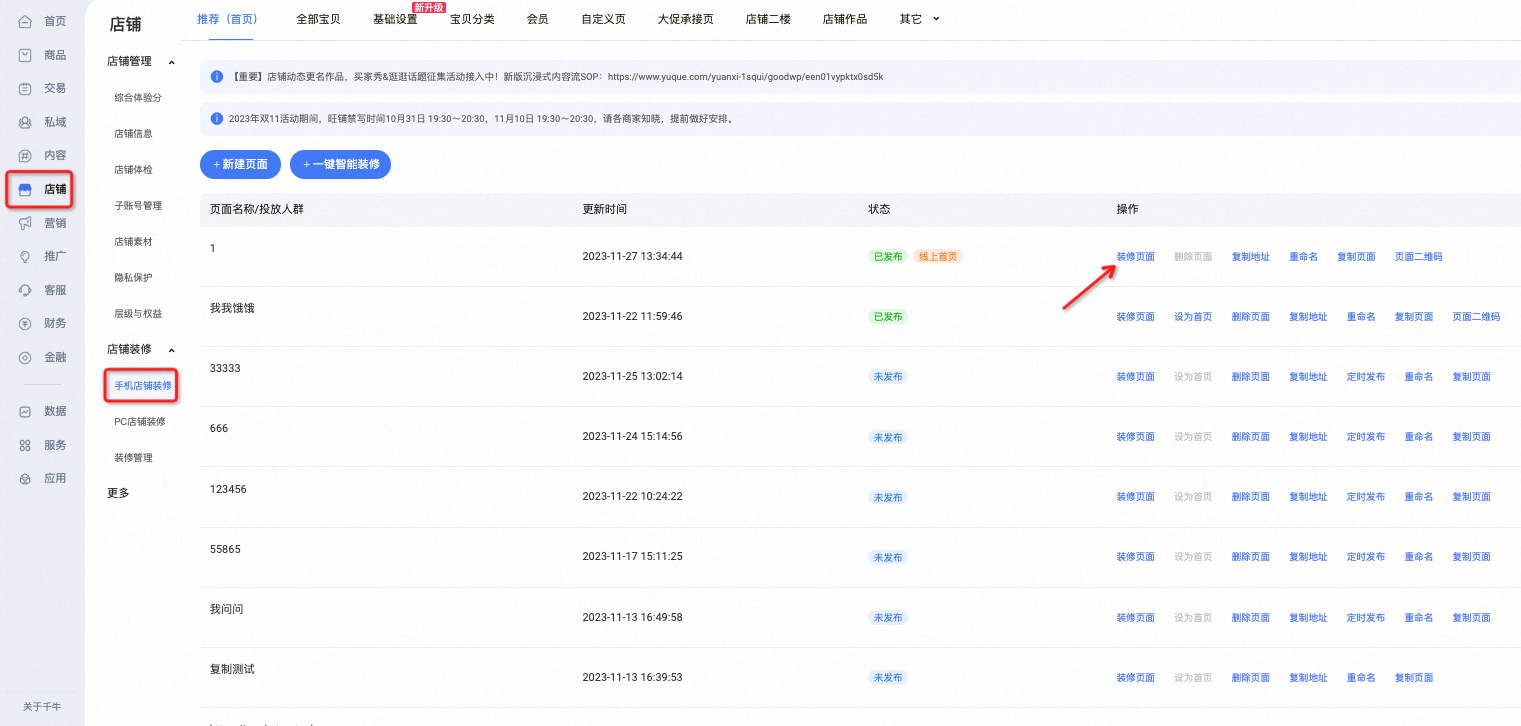Open 综合体验分 in store management
The width and height of the screenshot is (1521, 726).
(138, 98)
